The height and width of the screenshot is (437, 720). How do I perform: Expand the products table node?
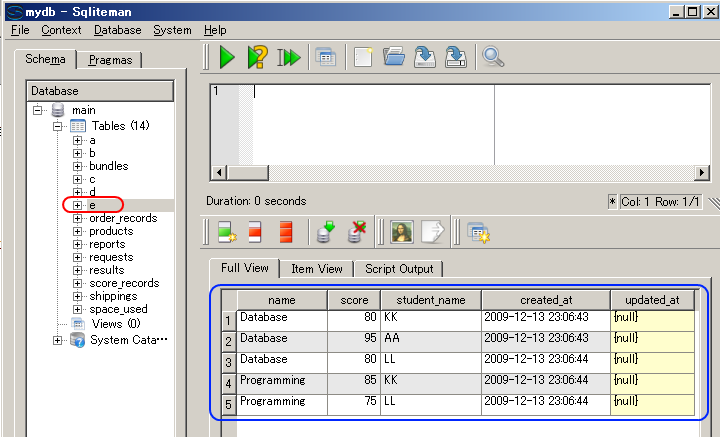(78, 231)
